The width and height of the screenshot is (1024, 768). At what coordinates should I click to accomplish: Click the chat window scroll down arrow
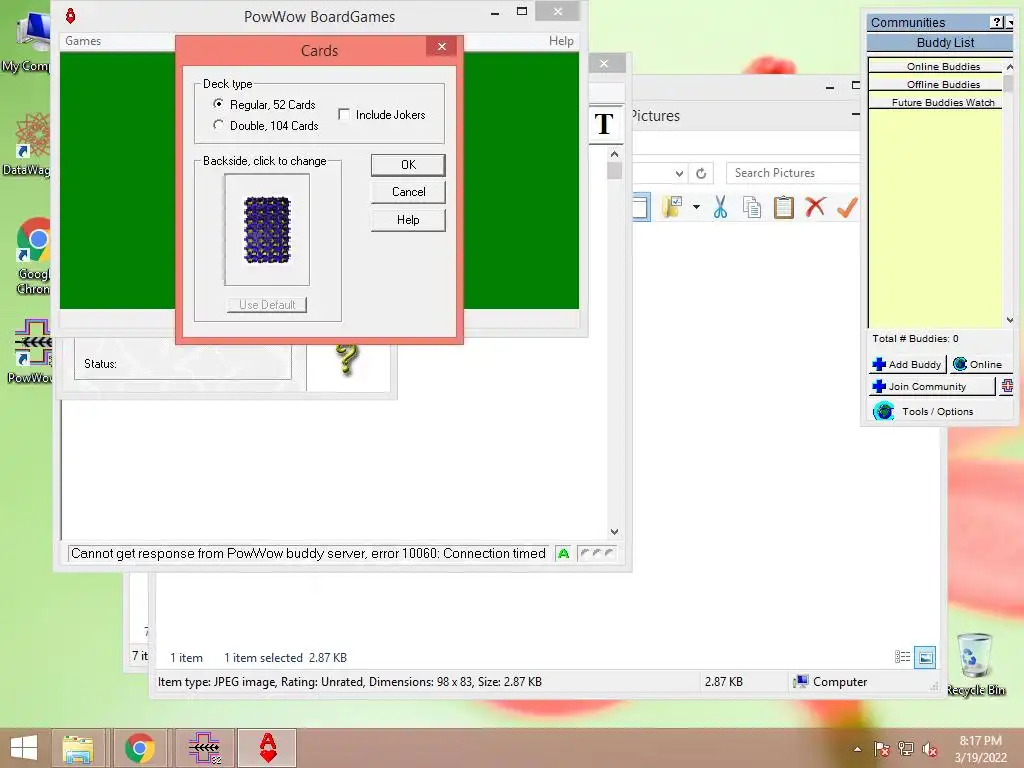(x=614, y=531)
